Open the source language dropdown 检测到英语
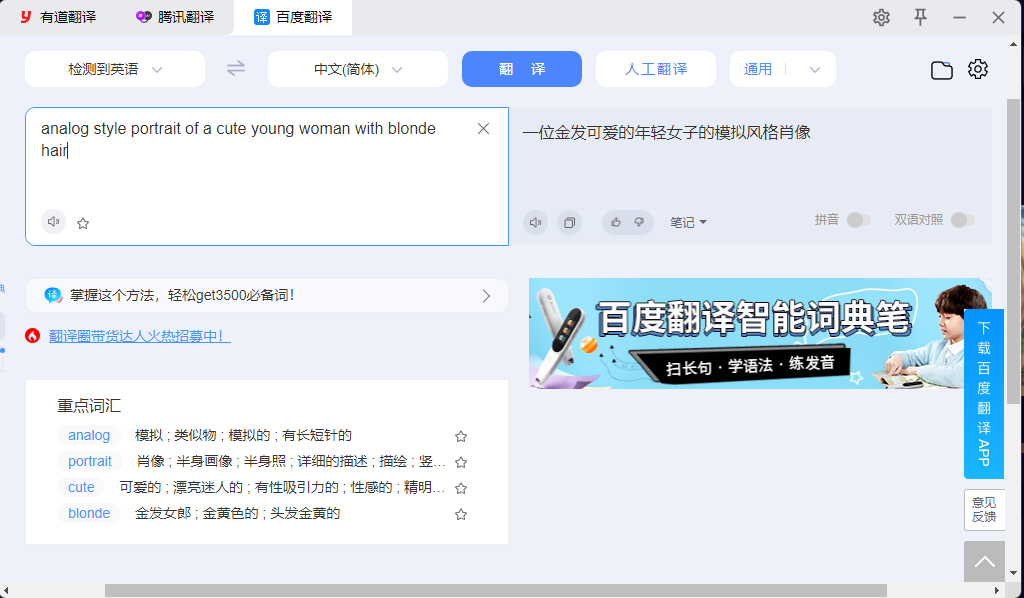1024x598 pixels. pos(115,69)
